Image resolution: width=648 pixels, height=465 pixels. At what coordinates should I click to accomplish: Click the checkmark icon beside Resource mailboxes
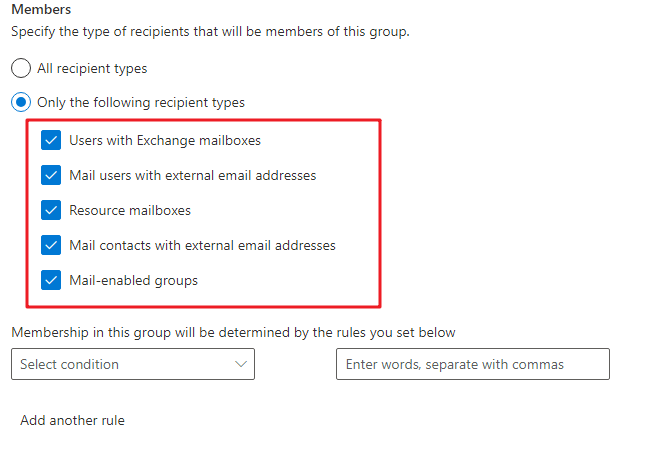[51, 210]
